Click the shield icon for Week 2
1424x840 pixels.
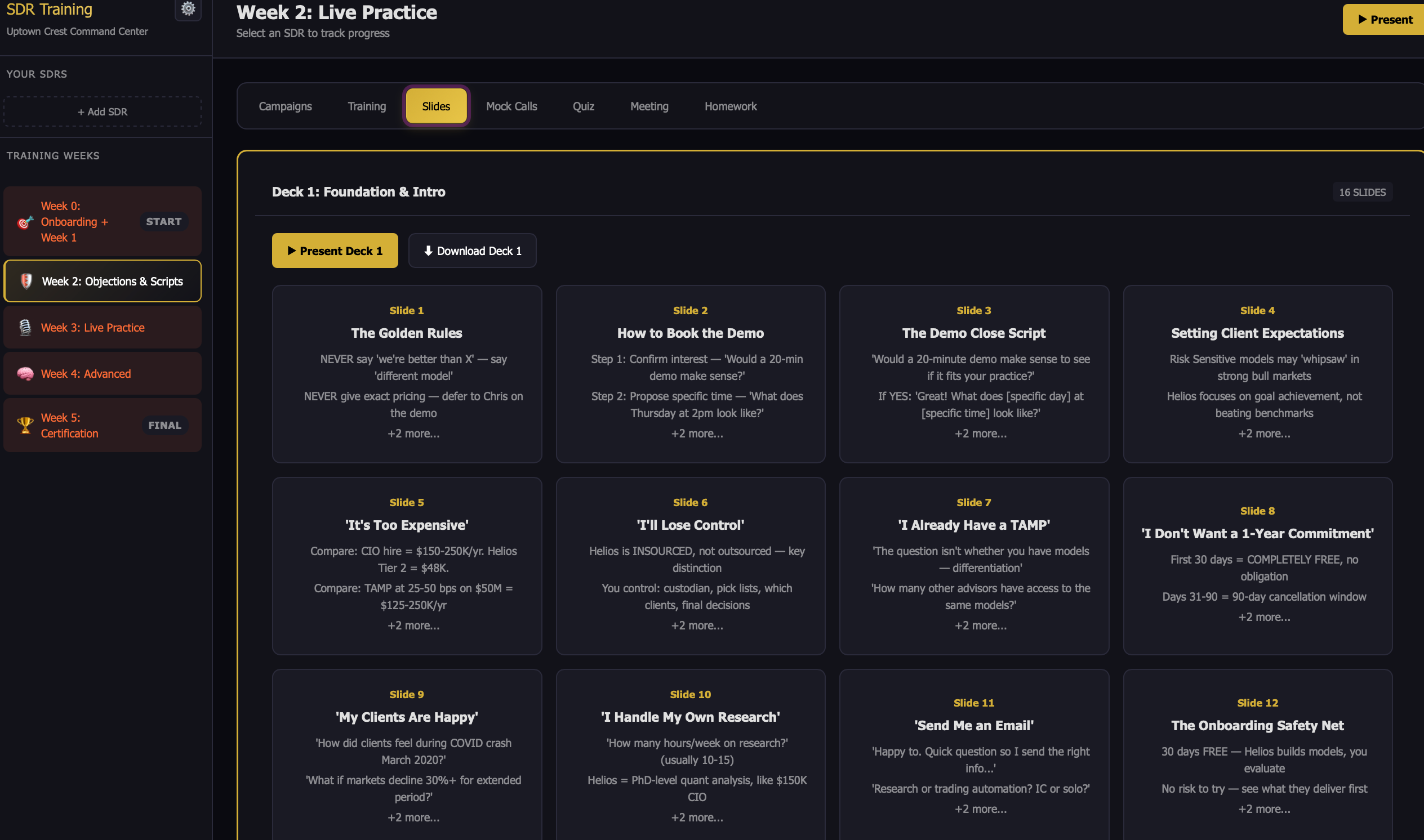click(x=26, y=282)
